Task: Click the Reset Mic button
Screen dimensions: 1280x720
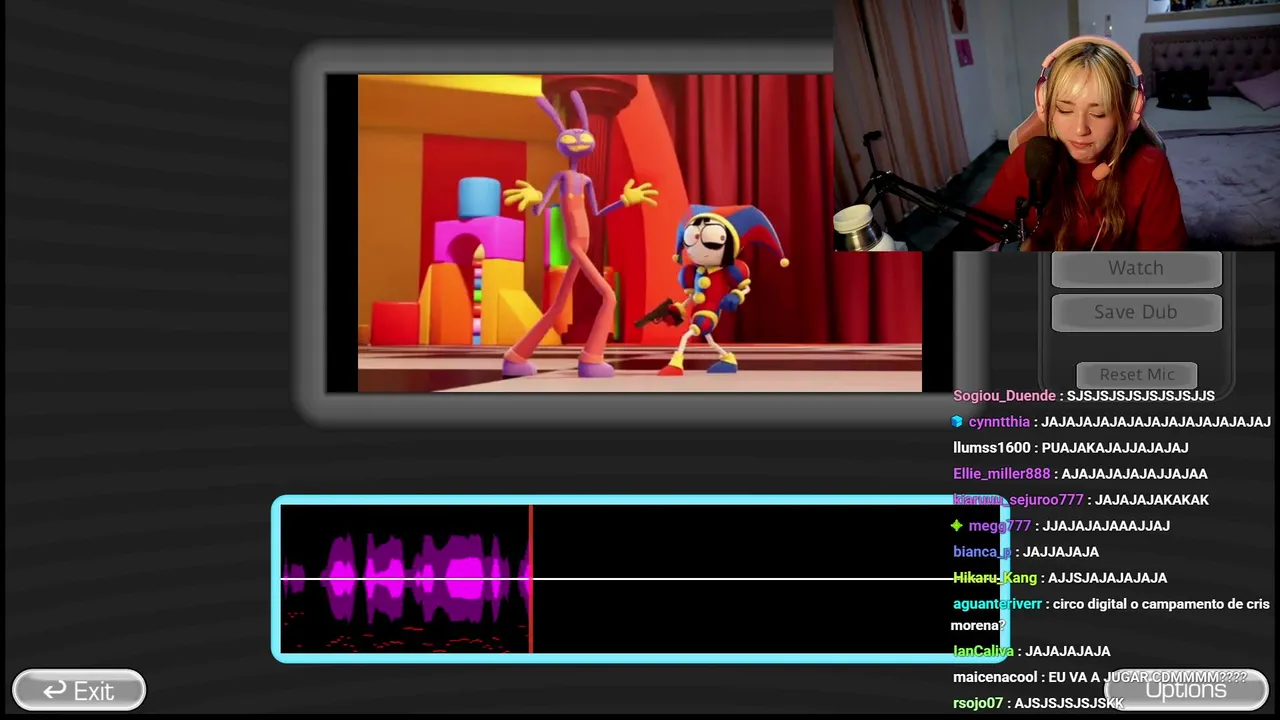Action: (x=1137, y=374)
